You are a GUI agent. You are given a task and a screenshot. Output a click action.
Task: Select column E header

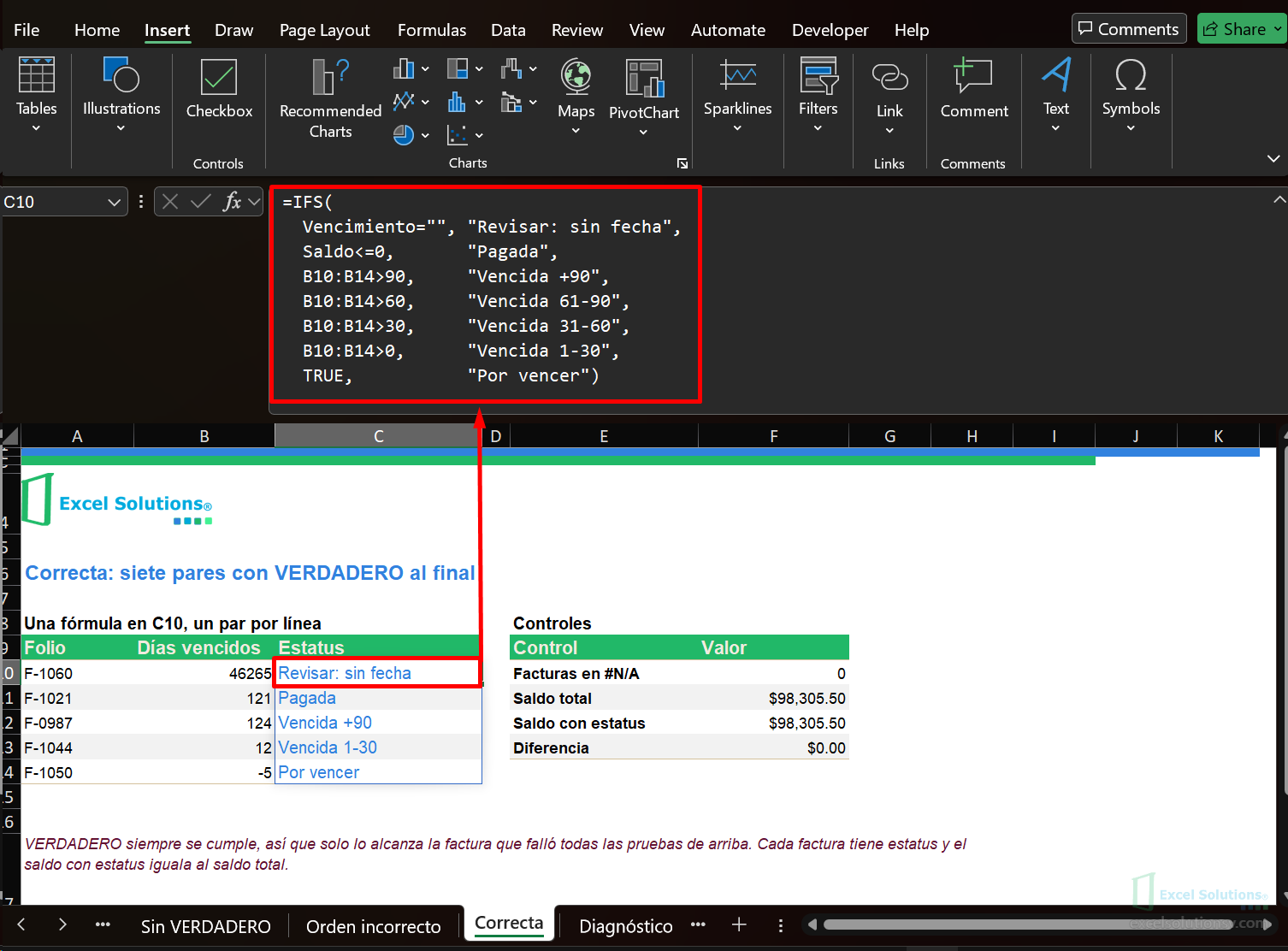pos(604,436)
